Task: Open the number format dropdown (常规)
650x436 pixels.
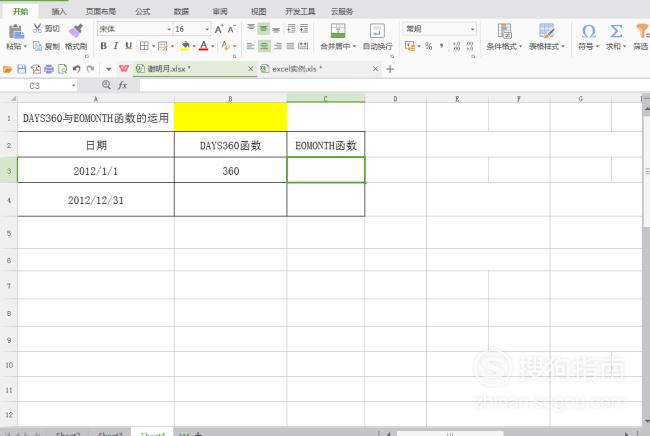Action: pos(472,29)
